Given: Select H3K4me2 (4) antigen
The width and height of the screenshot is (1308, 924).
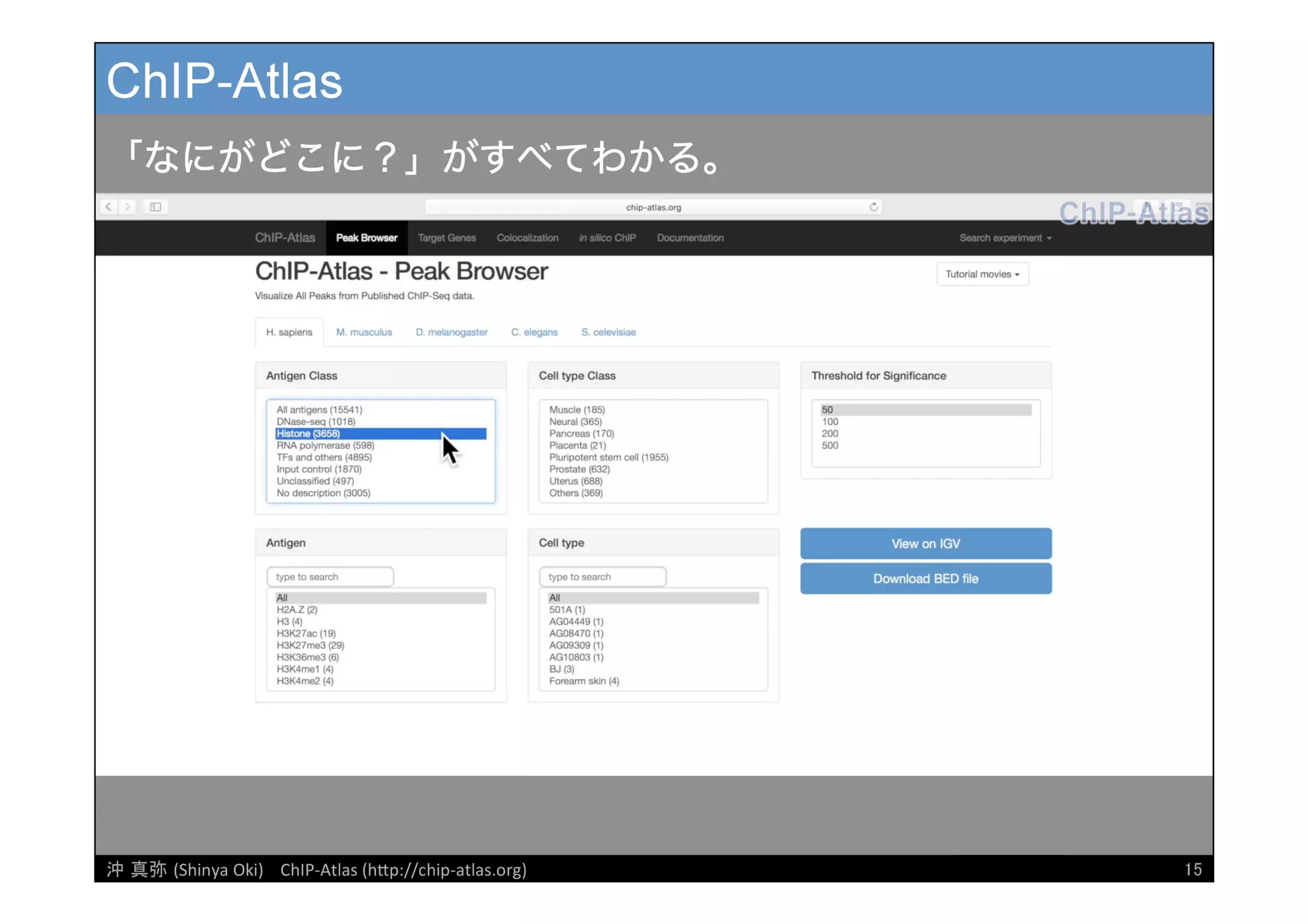Looking at the screenshot, I should pos(381,681).
